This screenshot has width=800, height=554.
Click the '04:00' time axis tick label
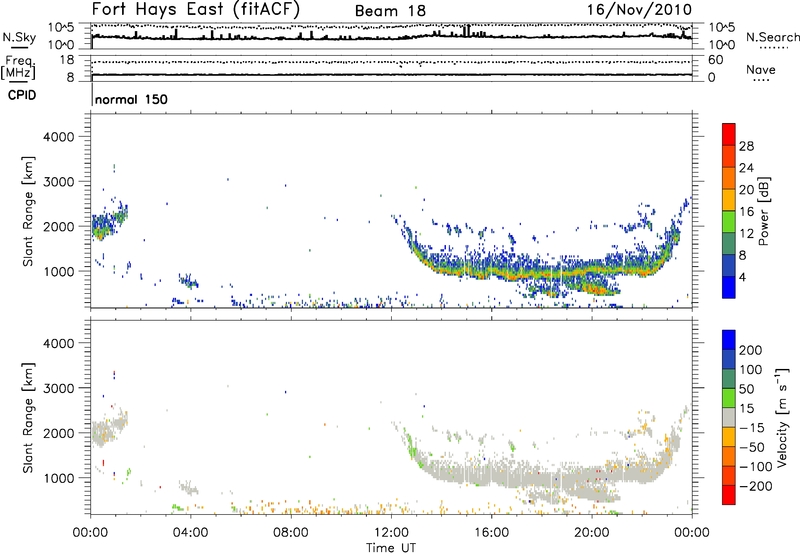191,533
